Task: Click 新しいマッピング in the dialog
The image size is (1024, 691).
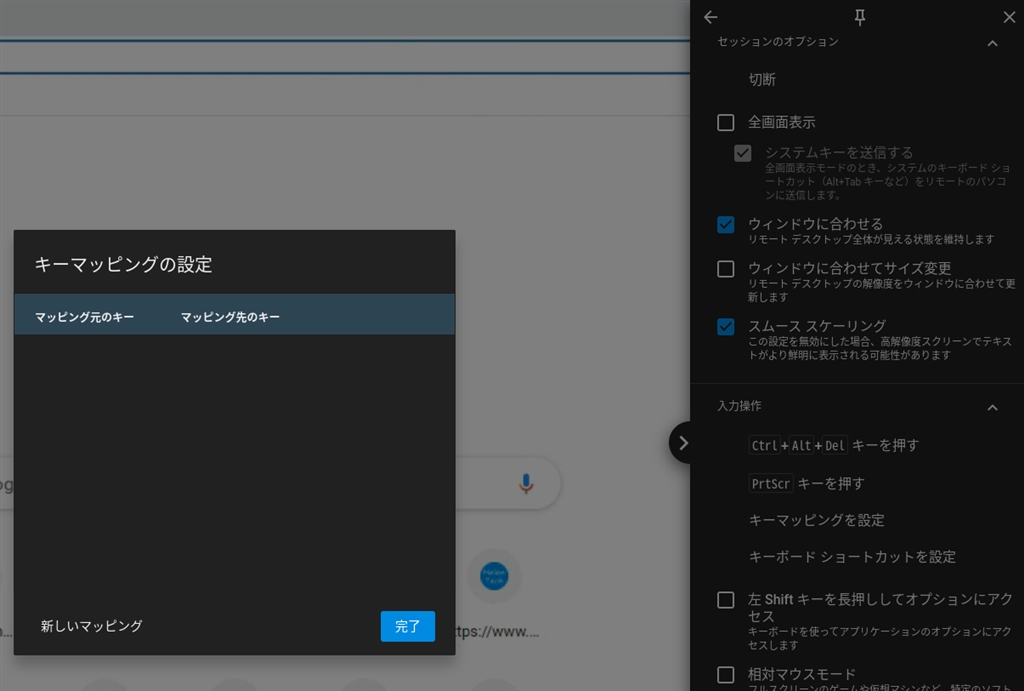Action: 91,626
